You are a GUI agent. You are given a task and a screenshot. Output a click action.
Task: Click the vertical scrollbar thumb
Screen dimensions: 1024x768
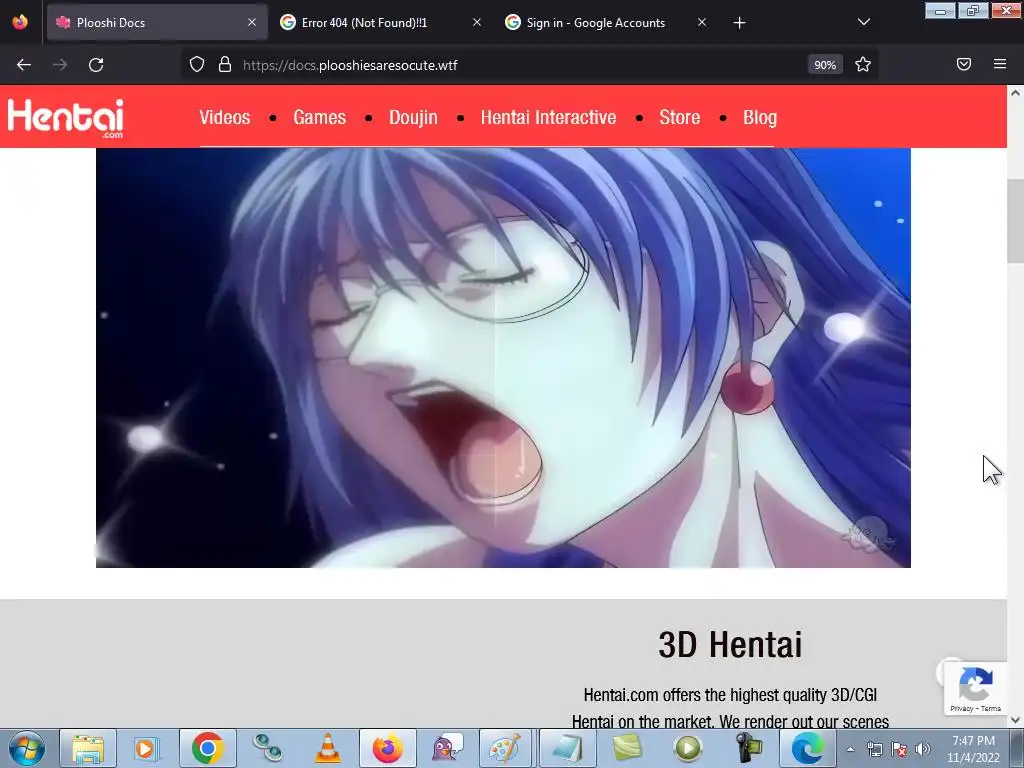pyautogui.click(x=1015, y=221)
